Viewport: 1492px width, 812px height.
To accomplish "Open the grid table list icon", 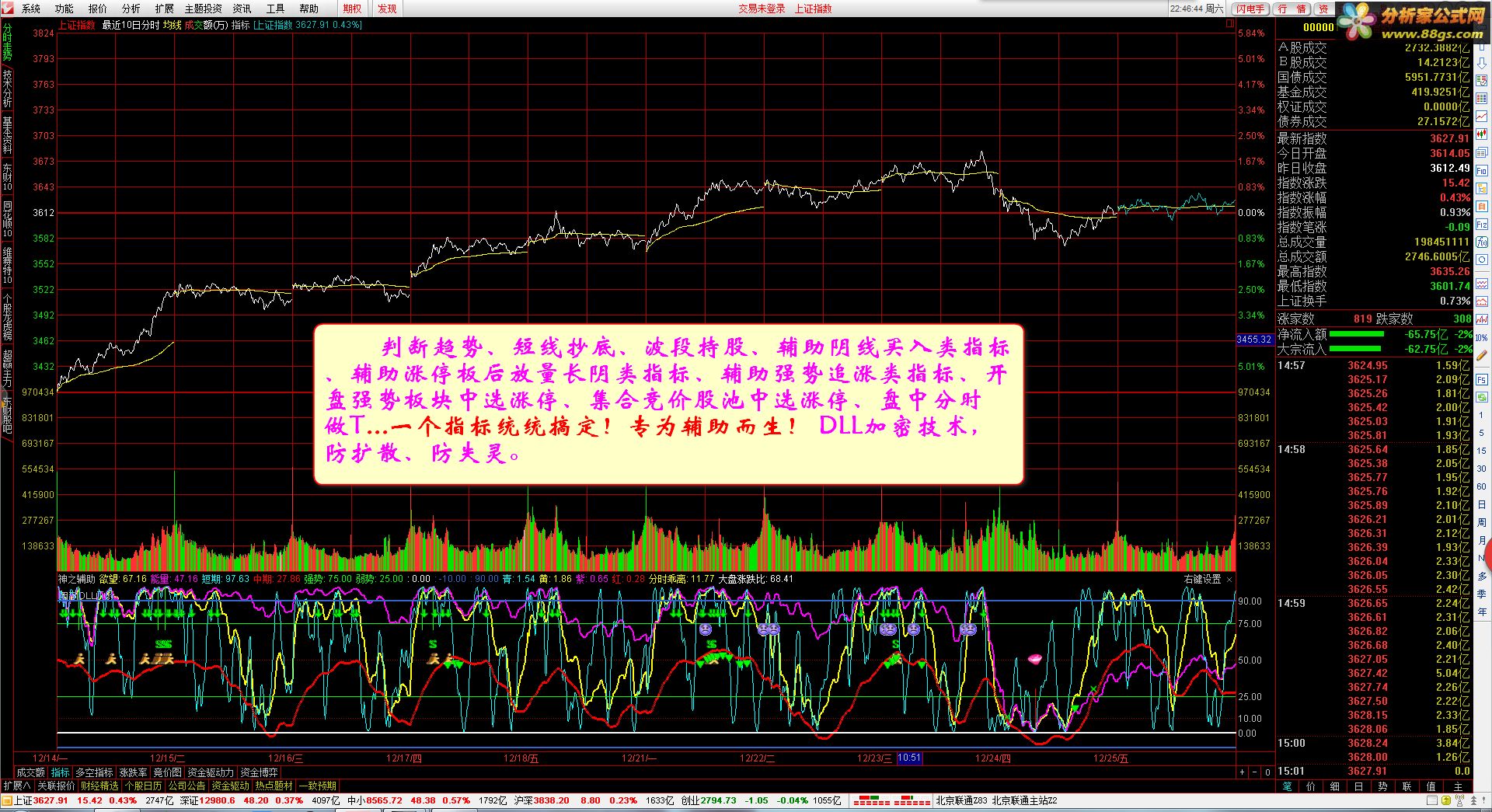I will click(1481, 99).
